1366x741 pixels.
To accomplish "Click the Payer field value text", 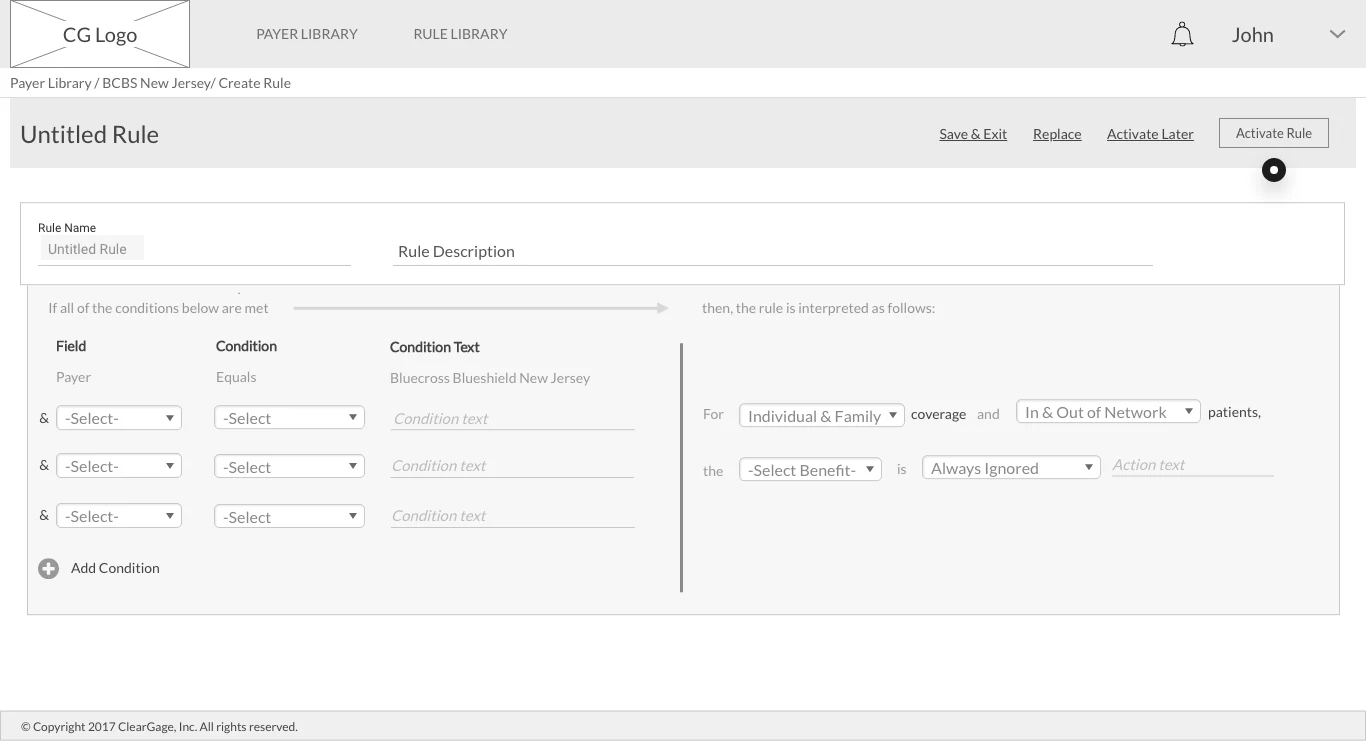I will point(73,377).
